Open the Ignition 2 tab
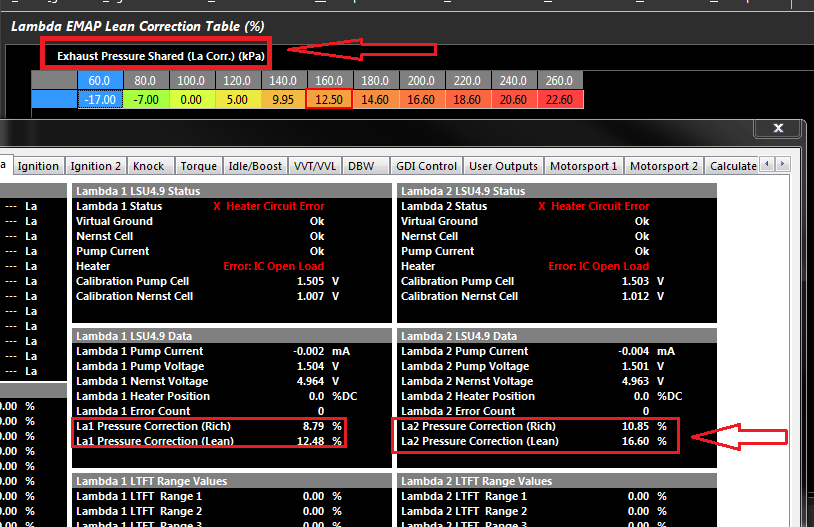 click(96, 166)
